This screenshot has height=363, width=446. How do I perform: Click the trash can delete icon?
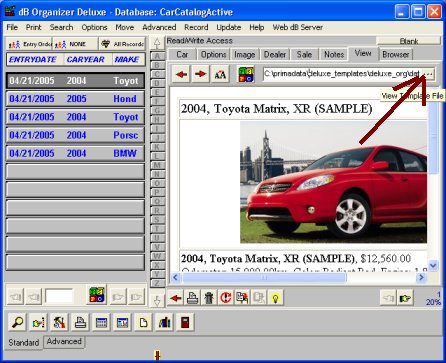click(x=209, y=298)
